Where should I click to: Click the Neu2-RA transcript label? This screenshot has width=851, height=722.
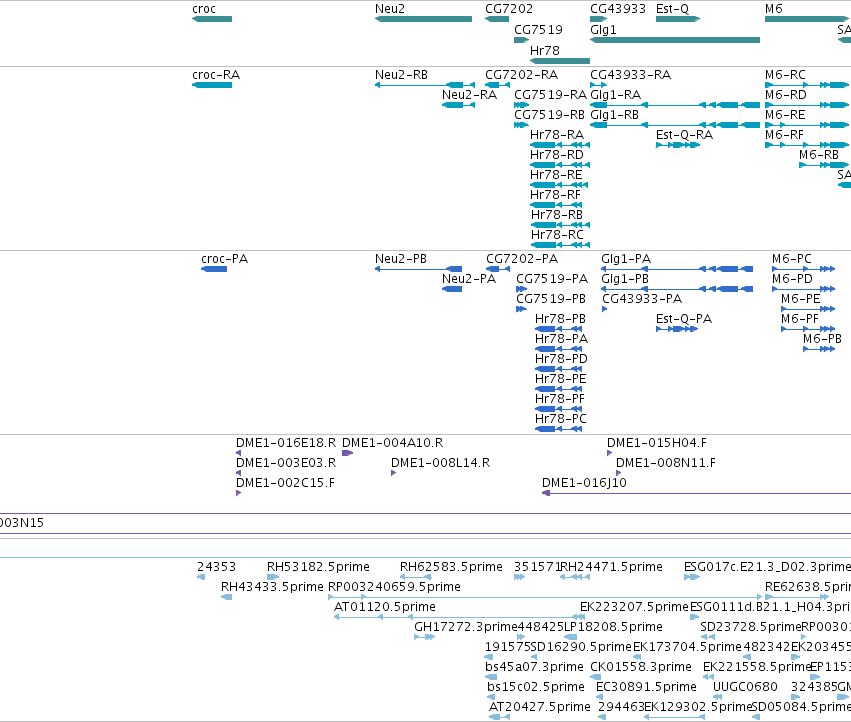[469, 94]
